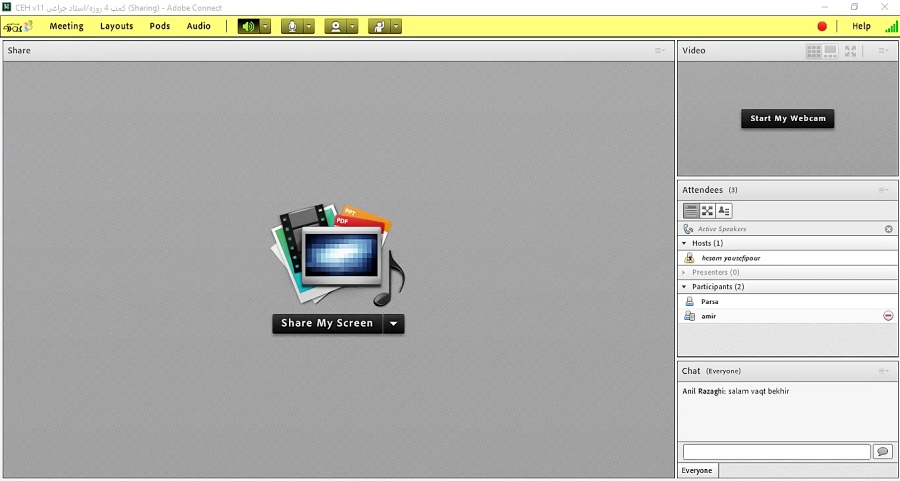Toggle the speaker audio icon

[248, 26]
